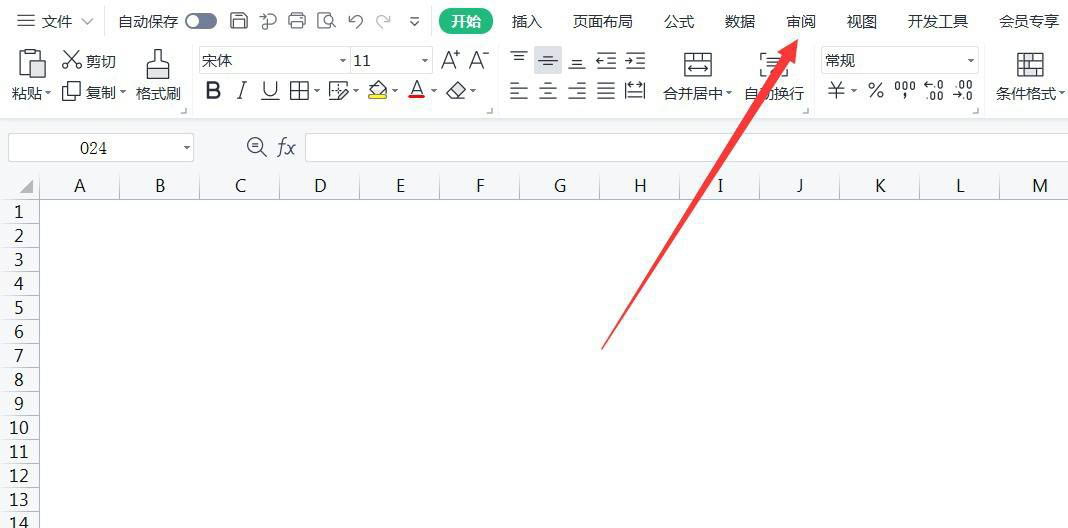
Task: Open the font size dropdown (11)
Action: 426,61
